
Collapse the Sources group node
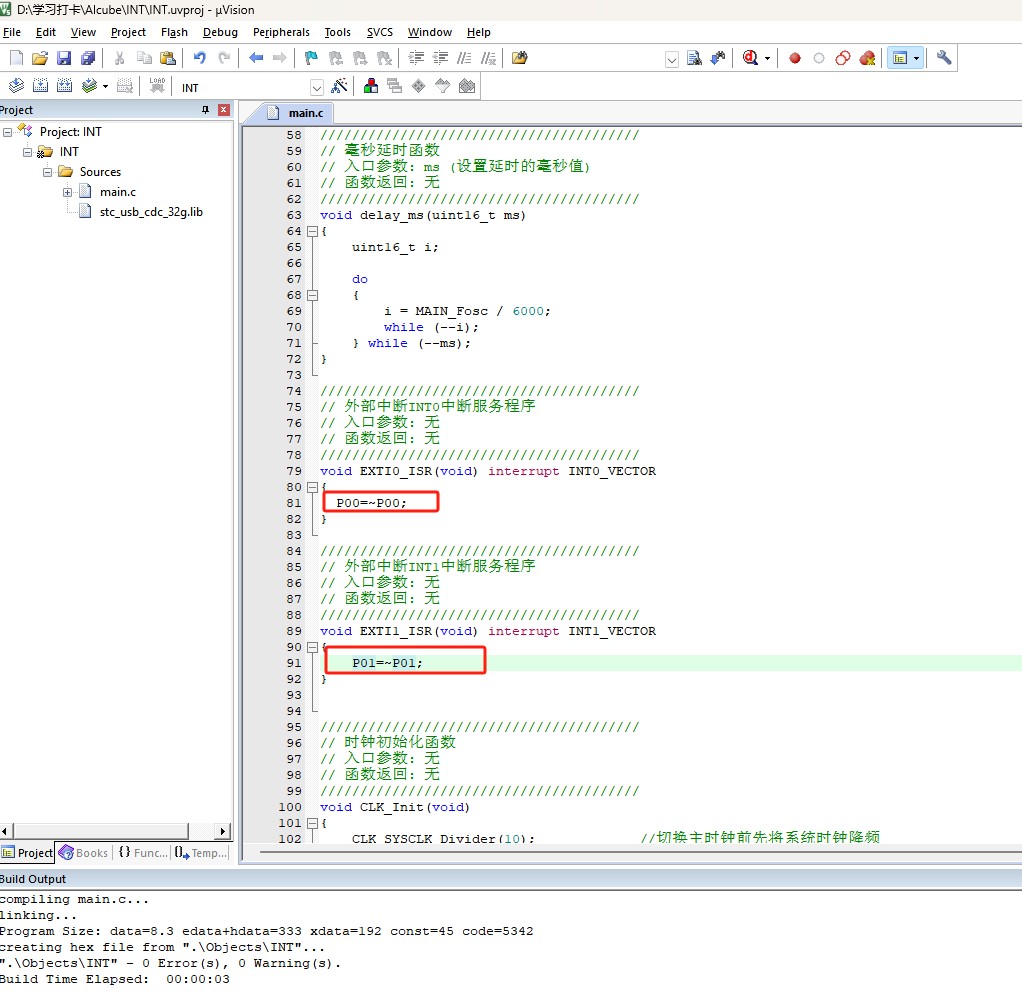48,173
